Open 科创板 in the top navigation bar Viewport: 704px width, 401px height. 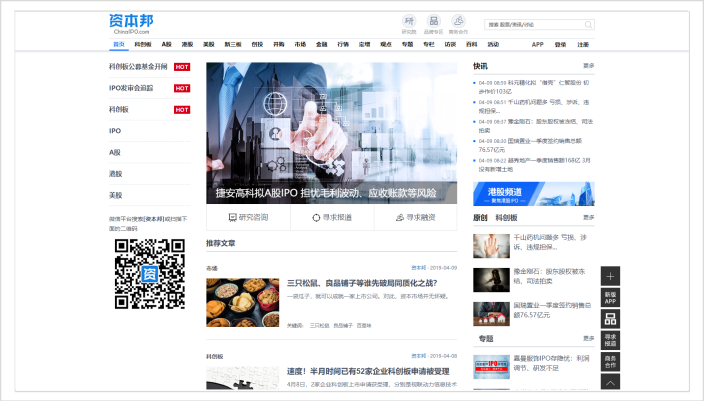pyautogui.click(x=143, y=44)
